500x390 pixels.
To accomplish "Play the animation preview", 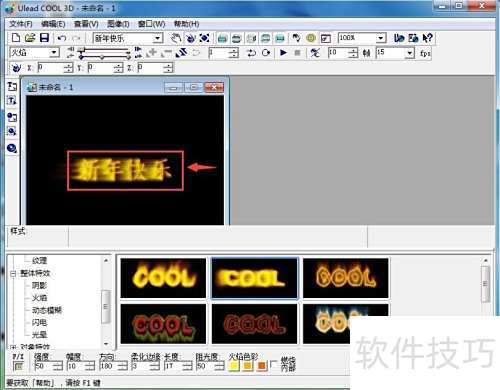I will pos(283,53).
